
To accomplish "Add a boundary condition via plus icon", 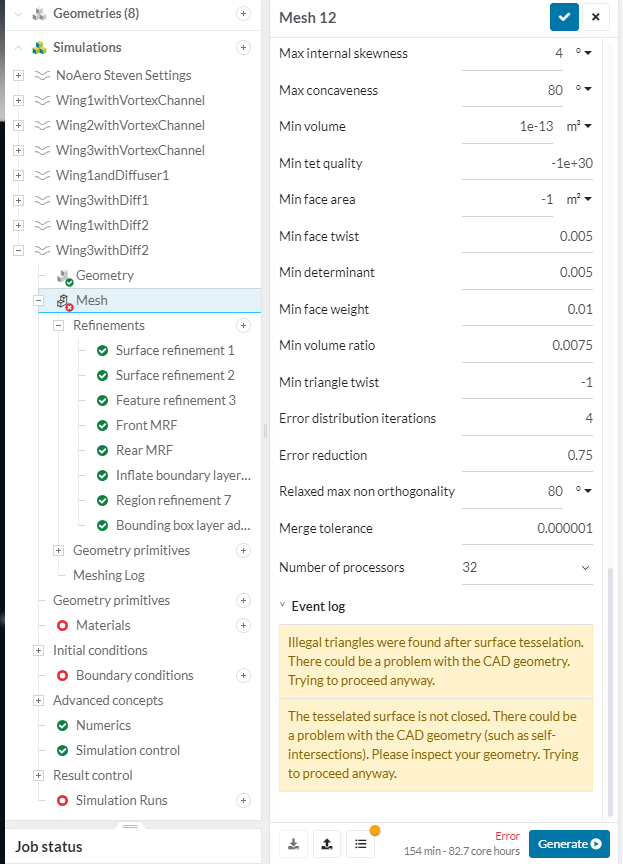I will click(243, 675).
